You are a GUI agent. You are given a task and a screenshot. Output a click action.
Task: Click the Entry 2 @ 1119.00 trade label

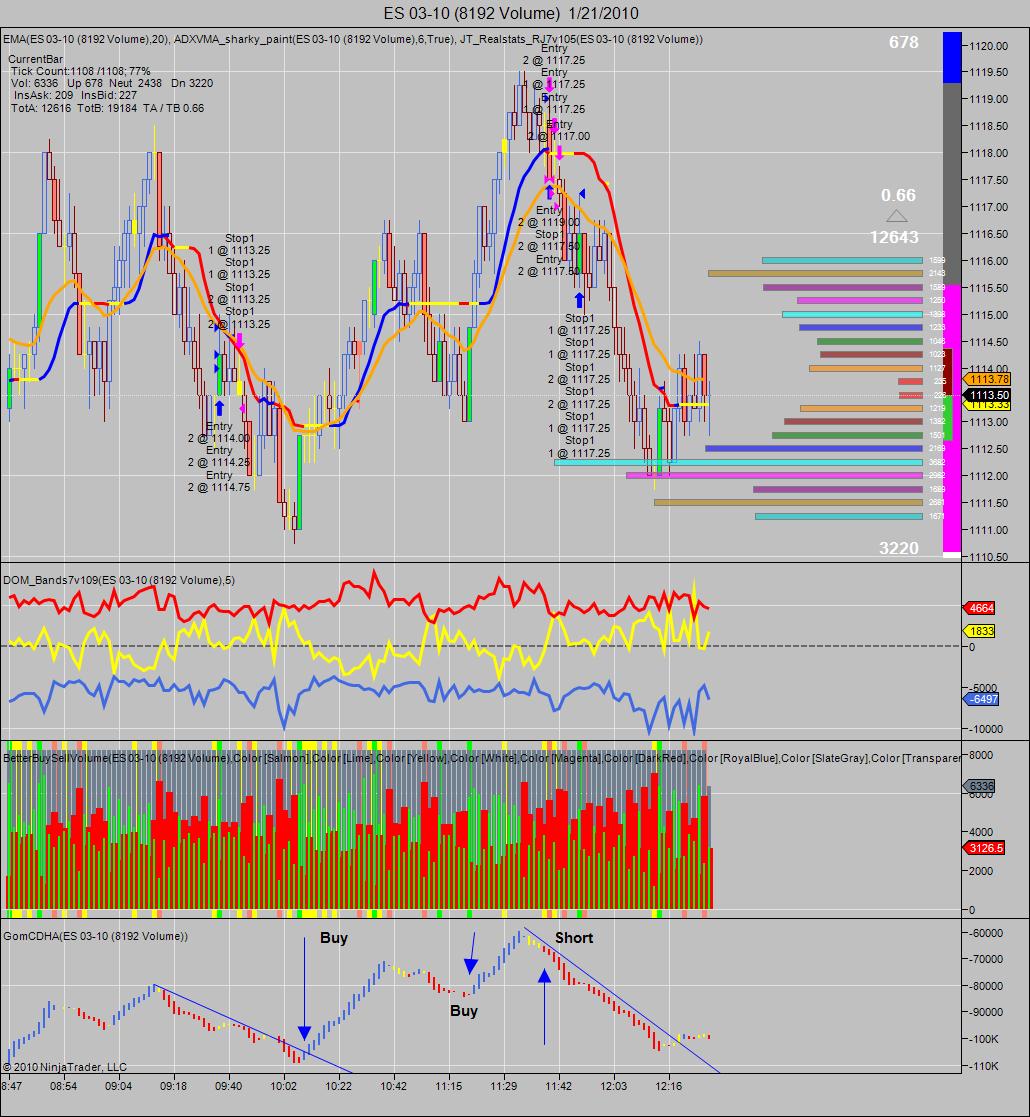click(x=548, y=216)
